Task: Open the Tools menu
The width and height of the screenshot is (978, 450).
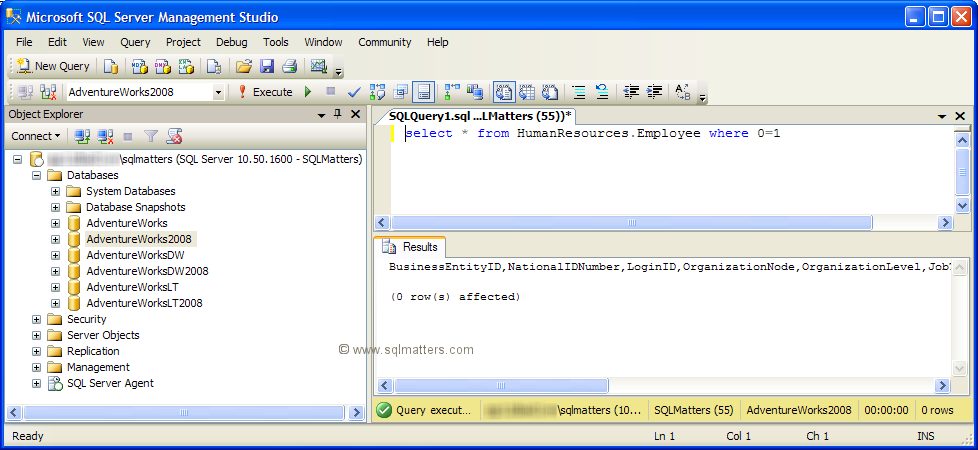Action: (x=276, y=42)
